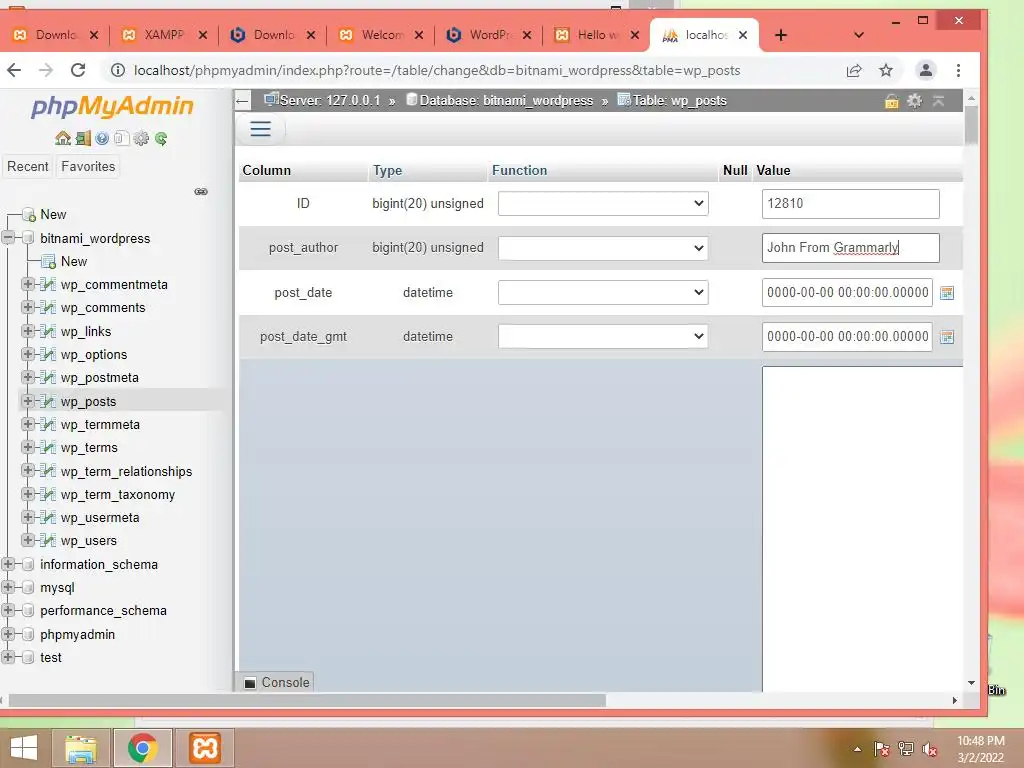Switch to the XAMPP browser tab
The width and height of the screenshot is (1024, 768).
tap(164, 35)
